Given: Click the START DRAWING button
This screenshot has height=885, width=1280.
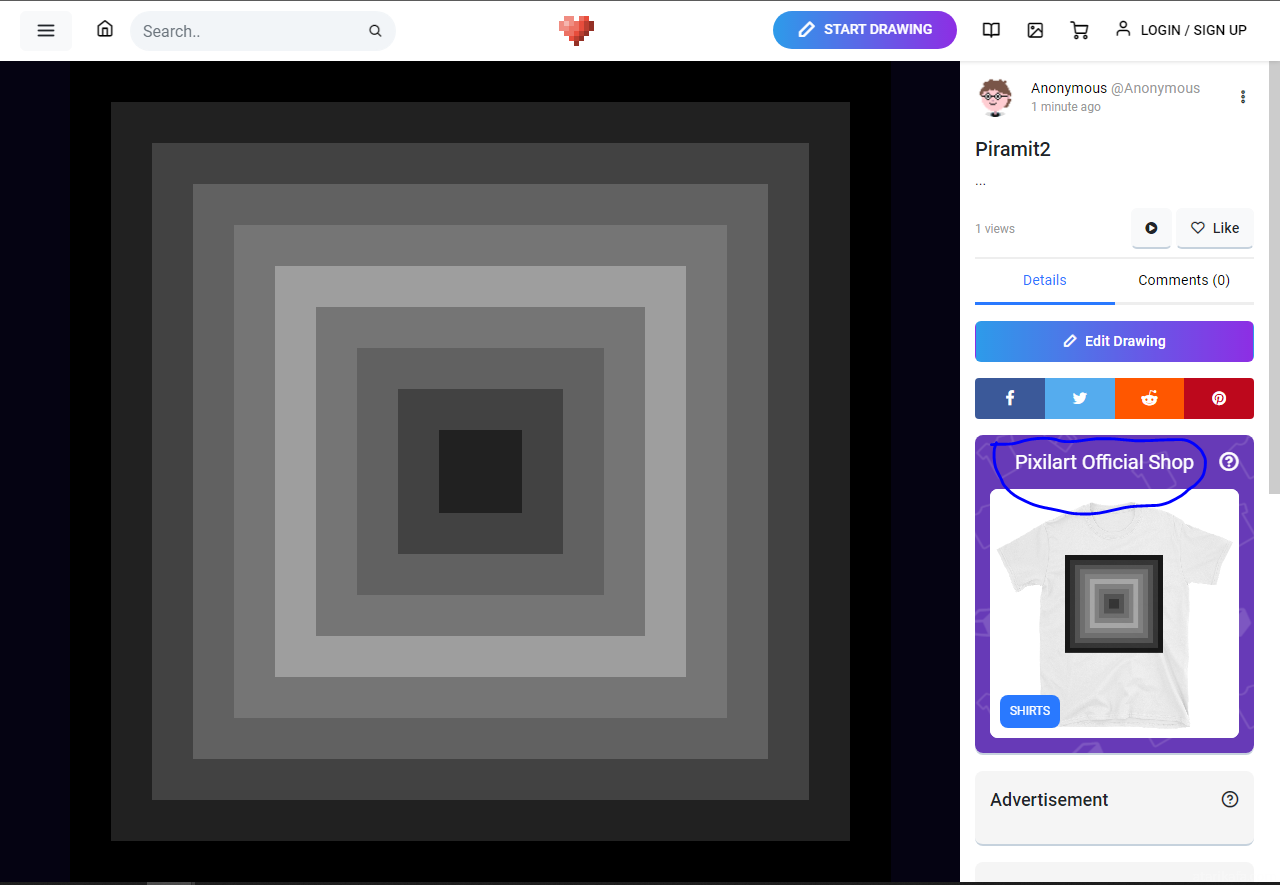Looking at the screenshot, I should point(865,30).
